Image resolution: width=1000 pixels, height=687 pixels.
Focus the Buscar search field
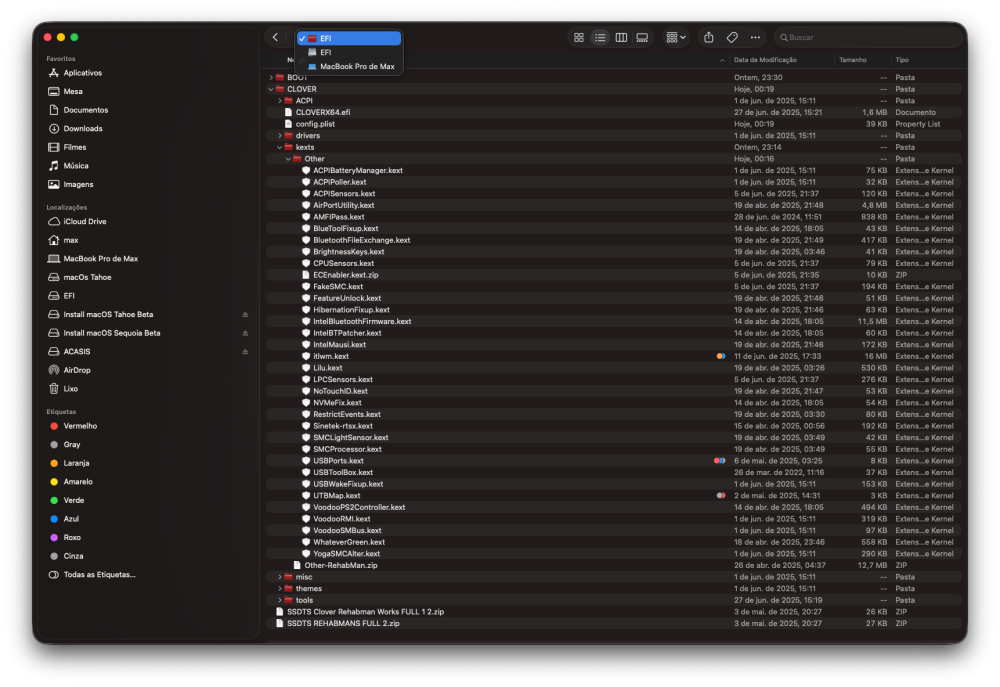point(867,38)
